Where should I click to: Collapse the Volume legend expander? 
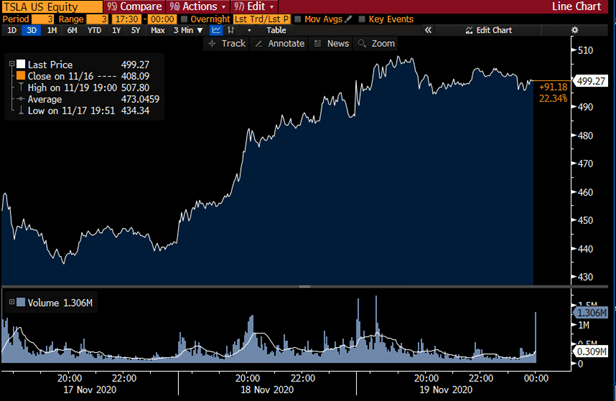pyautogui.click(x=11, y=302)
